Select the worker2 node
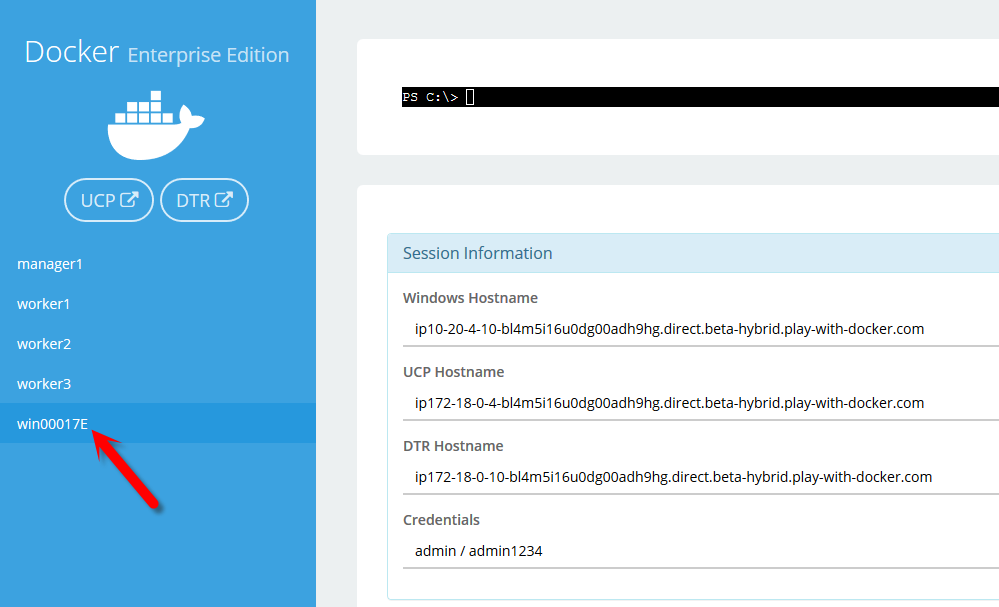The image size is (999, 607). pos(158,344)
